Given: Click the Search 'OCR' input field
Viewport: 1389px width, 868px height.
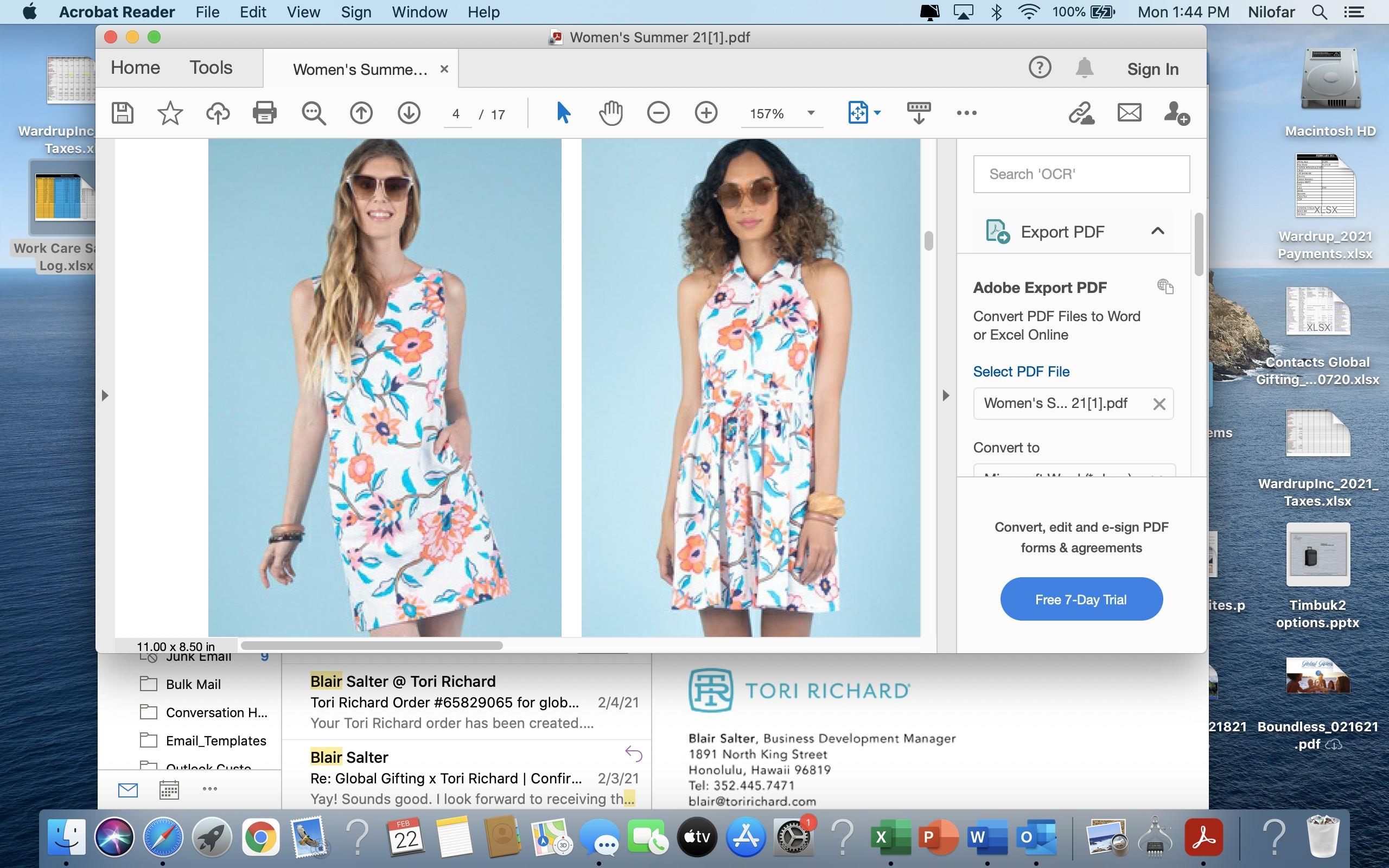Looking at the screenshot, I should pyautogui.click(x=1081, y=174).
